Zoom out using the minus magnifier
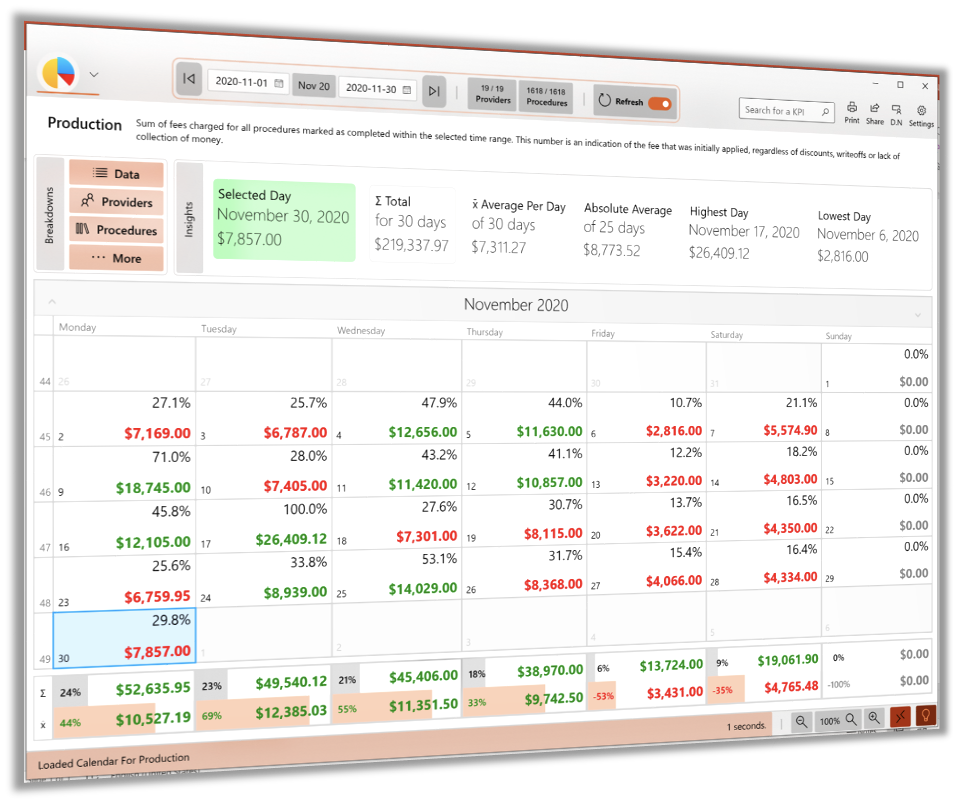 802,719
